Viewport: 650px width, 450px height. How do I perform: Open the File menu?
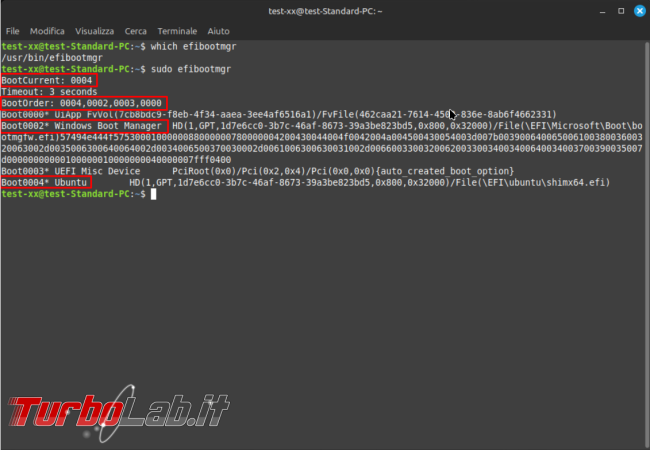(x=12, y=31)
